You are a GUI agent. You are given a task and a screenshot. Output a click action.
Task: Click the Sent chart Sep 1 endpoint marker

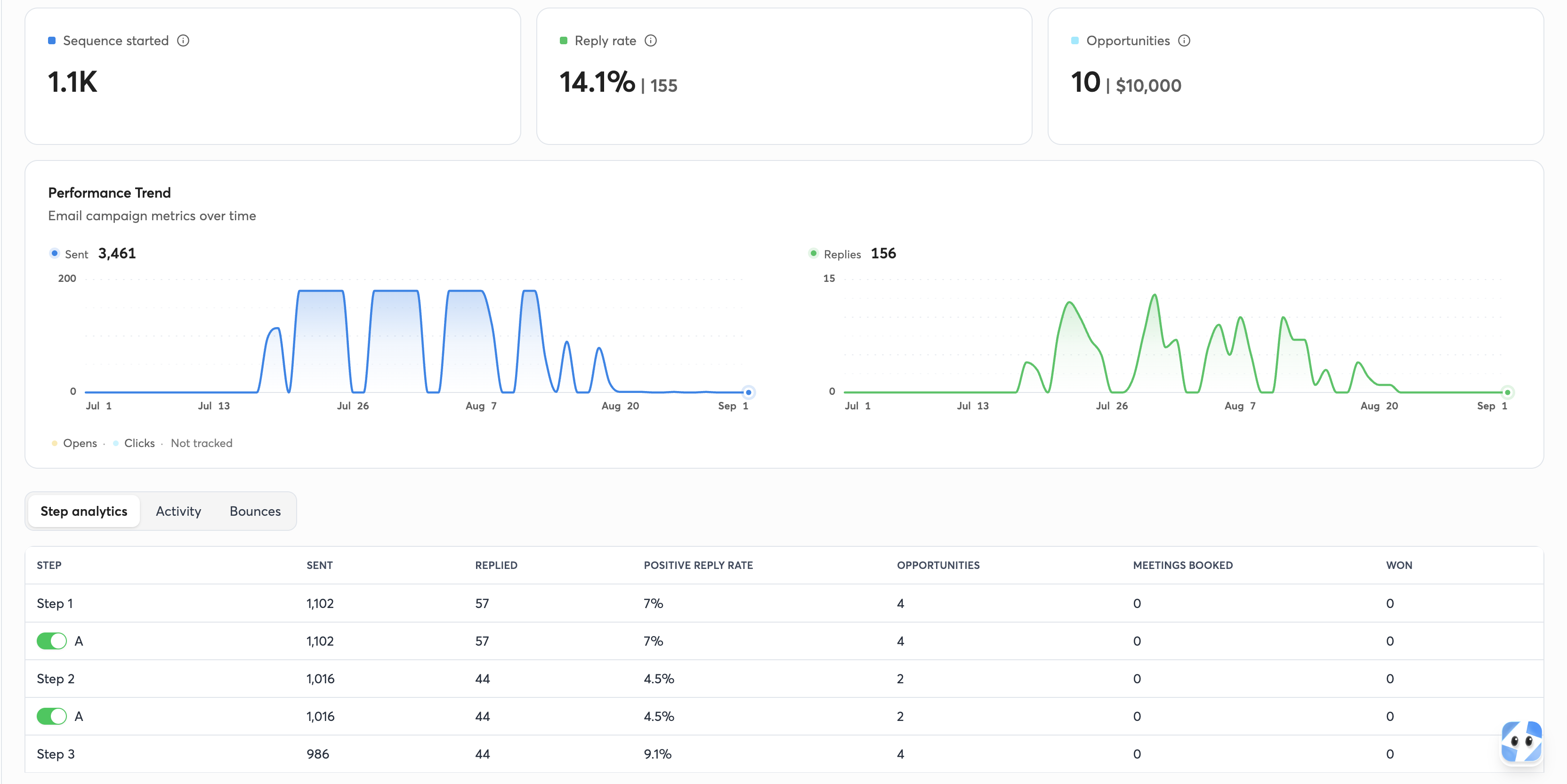[748, 392]
